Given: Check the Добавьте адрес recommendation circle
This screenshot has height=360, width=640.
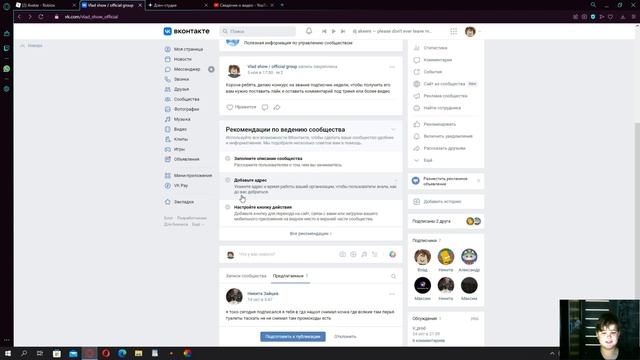Looking at the screenshot, I should coord(228,180).
